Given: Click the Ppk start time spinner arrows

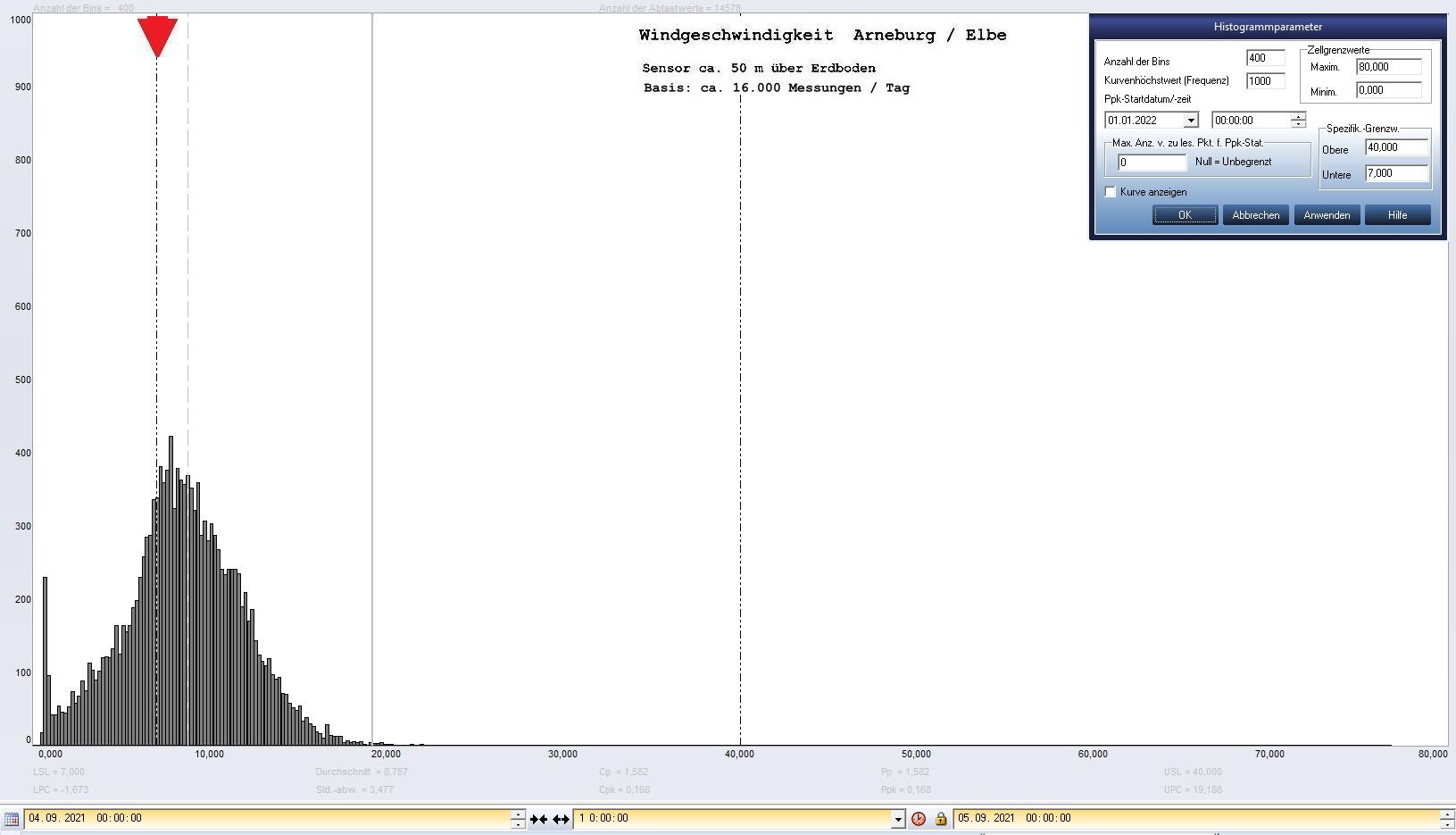Looking at the screenshot, I should [x=1298, y=121].
